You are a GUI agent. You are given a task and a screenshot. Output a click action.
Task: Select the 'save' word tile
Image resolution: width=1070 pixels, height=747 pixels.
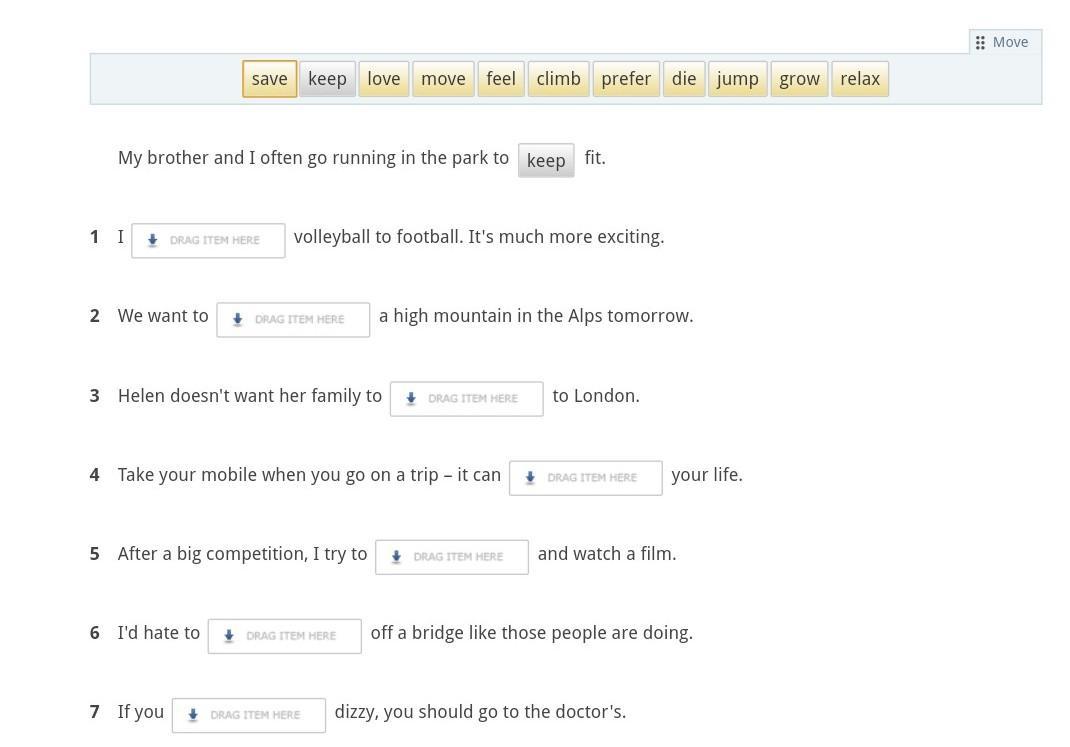coord(269,79)
